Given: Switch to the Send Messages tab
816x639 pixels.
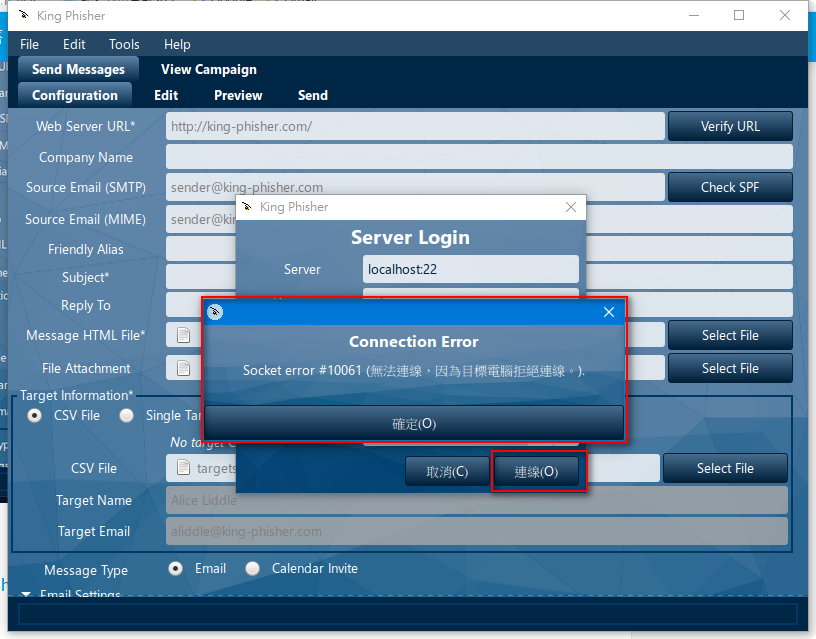Looking at the screenshot, I should [79, 69].
